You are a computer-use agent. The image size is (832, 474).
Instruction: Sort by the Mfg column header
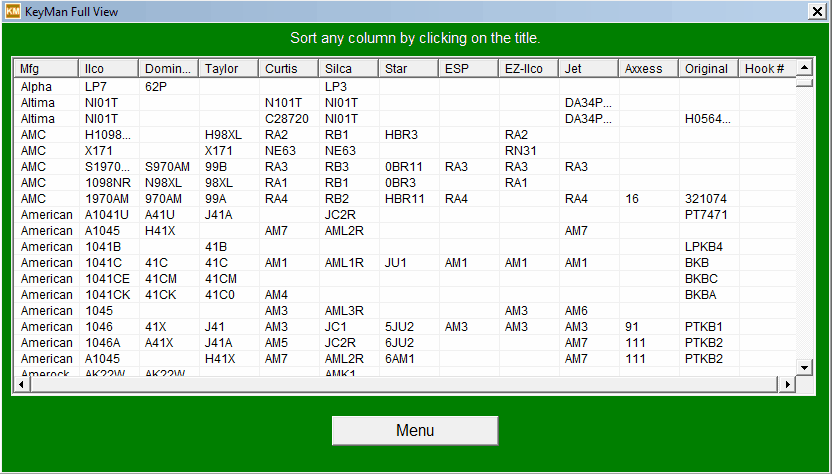pos(46,68)
